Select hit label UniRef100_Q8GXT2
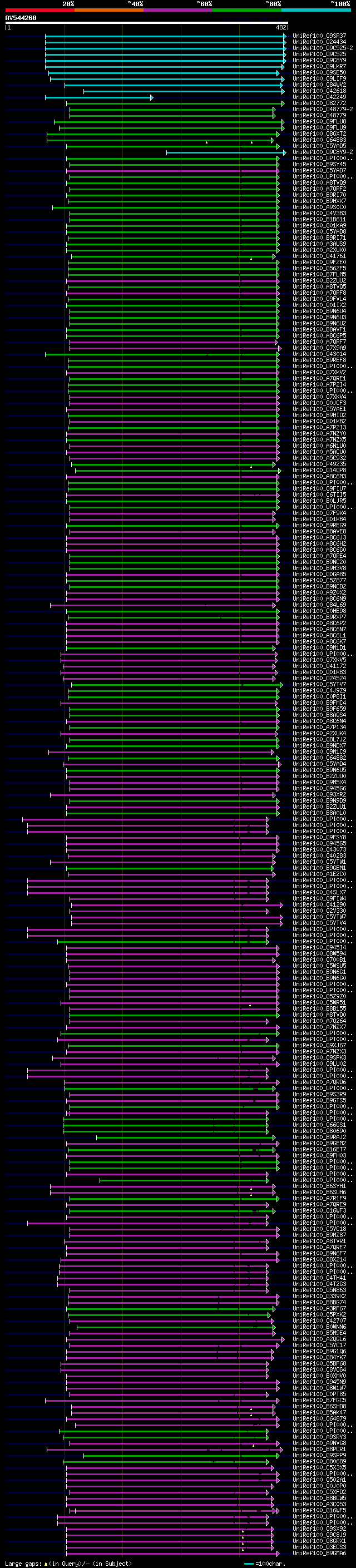The image size is (356, 1568). 319,134
